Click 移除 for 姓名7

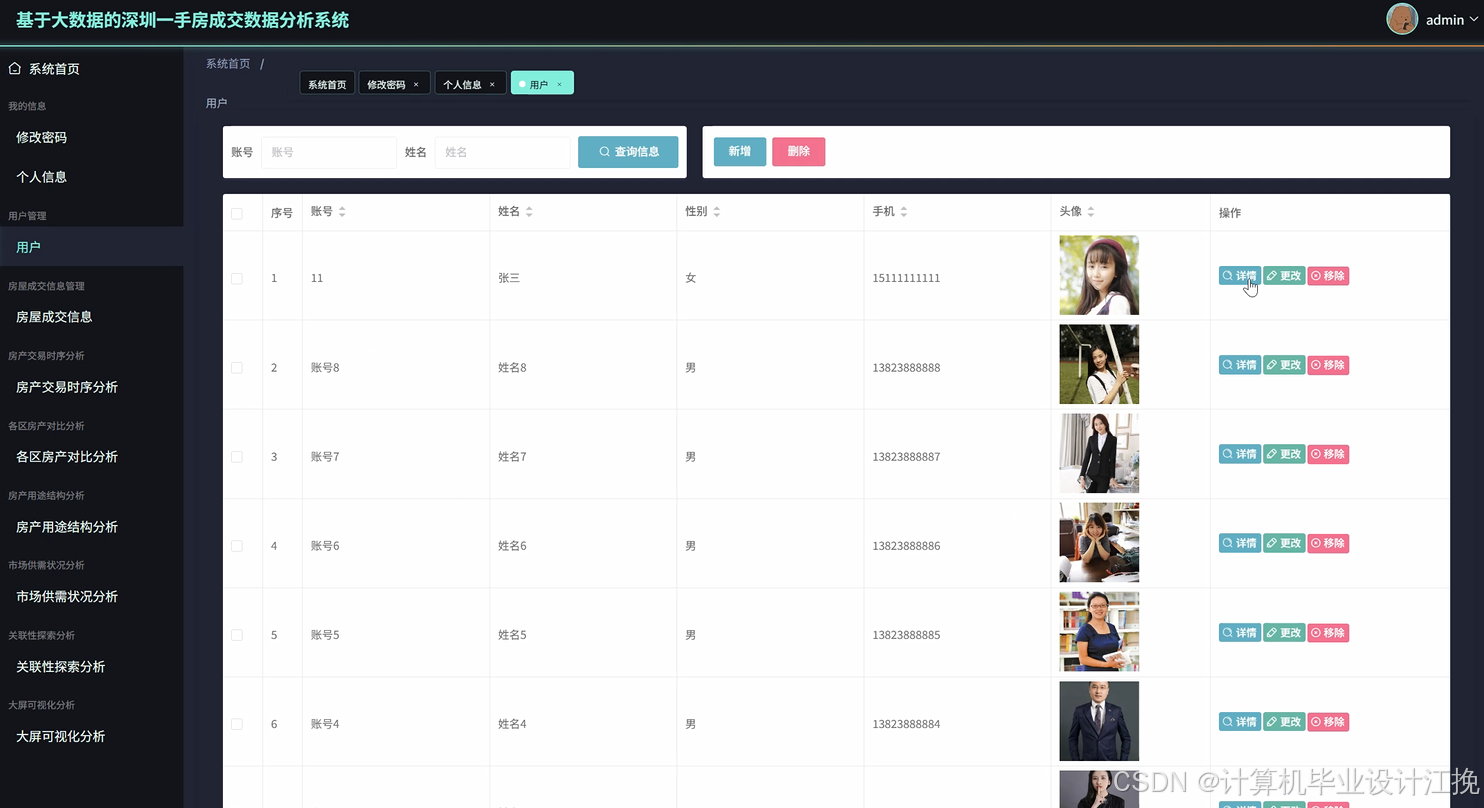coord(1328,454)
